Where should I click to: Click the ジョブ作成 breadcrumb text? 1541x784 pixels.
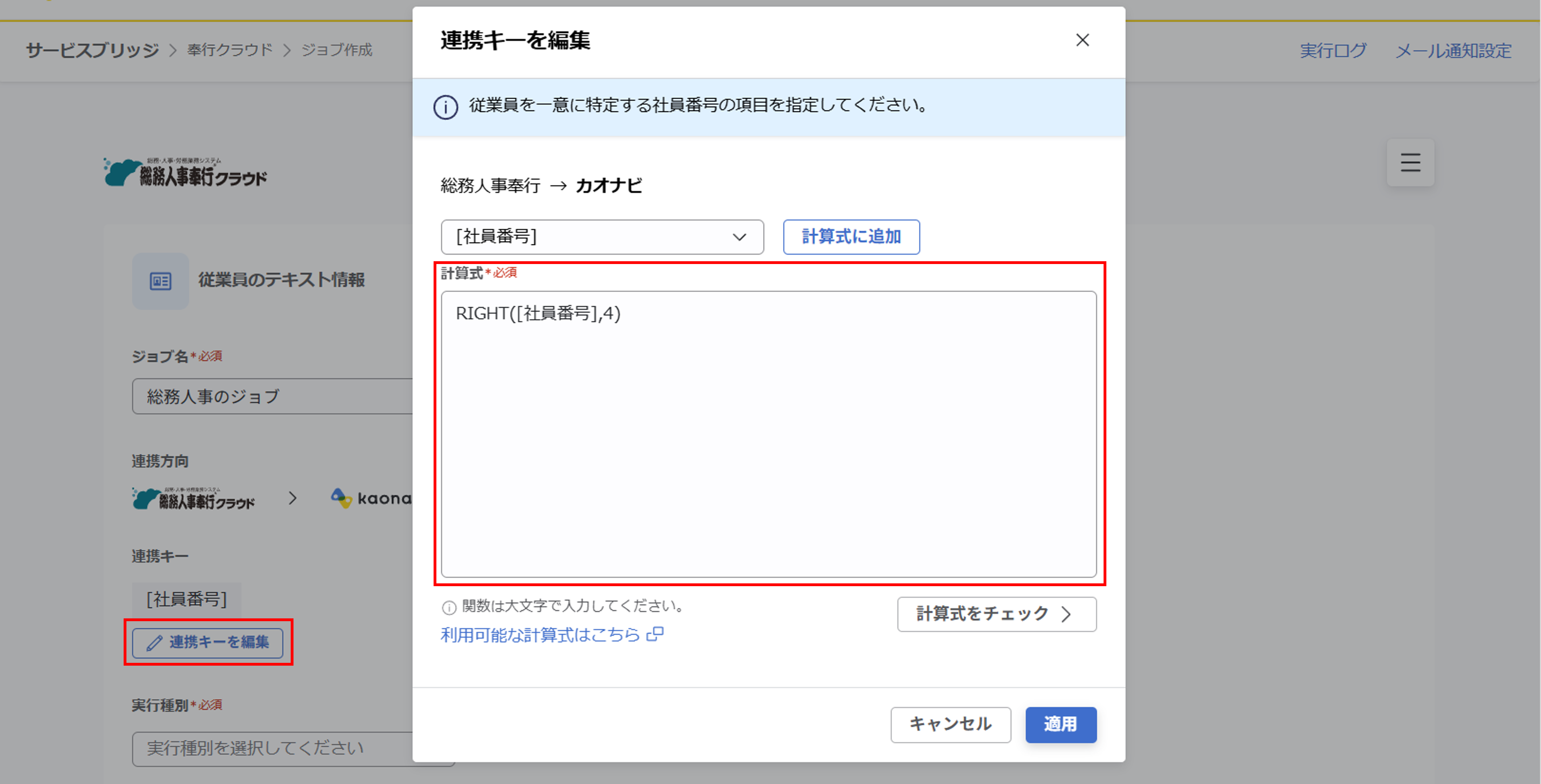337,50
